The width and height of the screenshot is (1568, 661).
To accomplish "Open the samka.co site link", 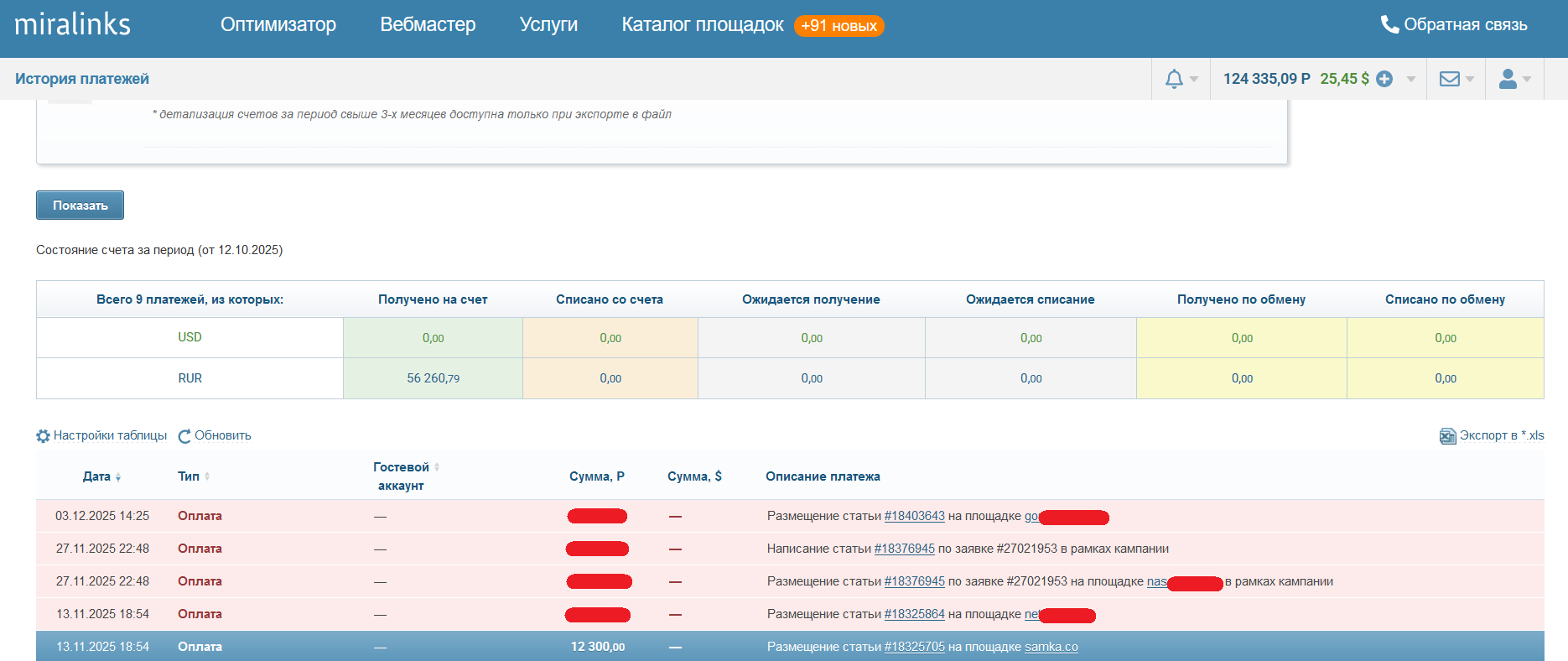I will click(x=1051, y=647).
